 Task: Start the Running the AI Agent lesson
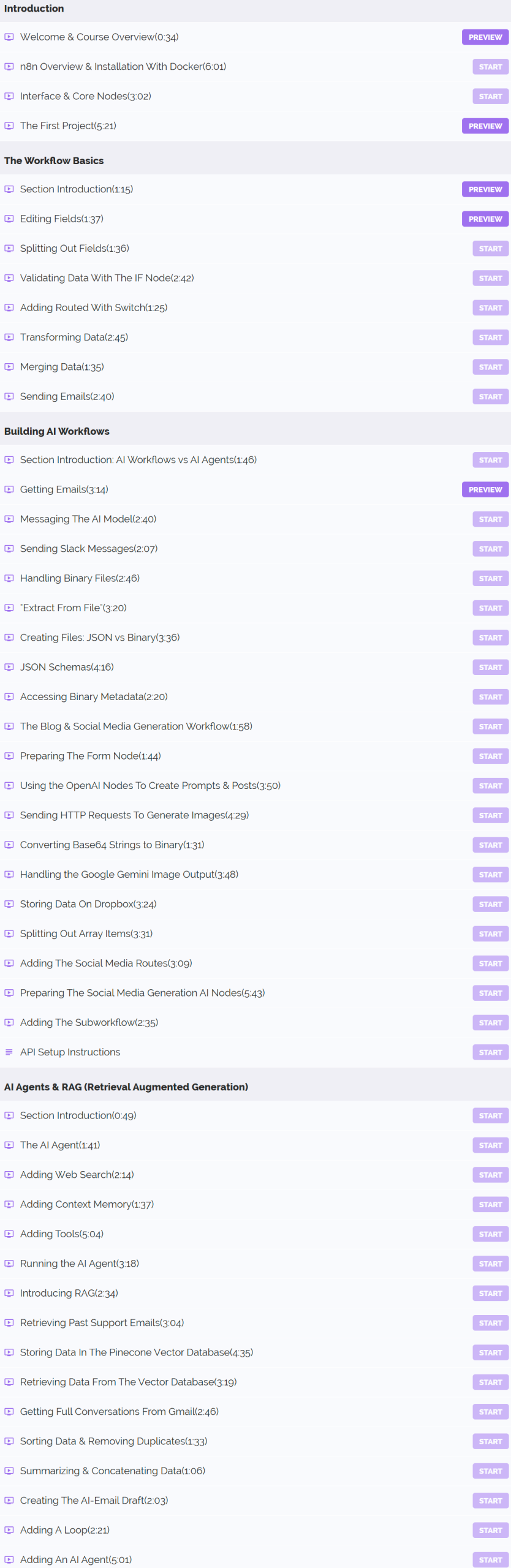(490, 1264)
